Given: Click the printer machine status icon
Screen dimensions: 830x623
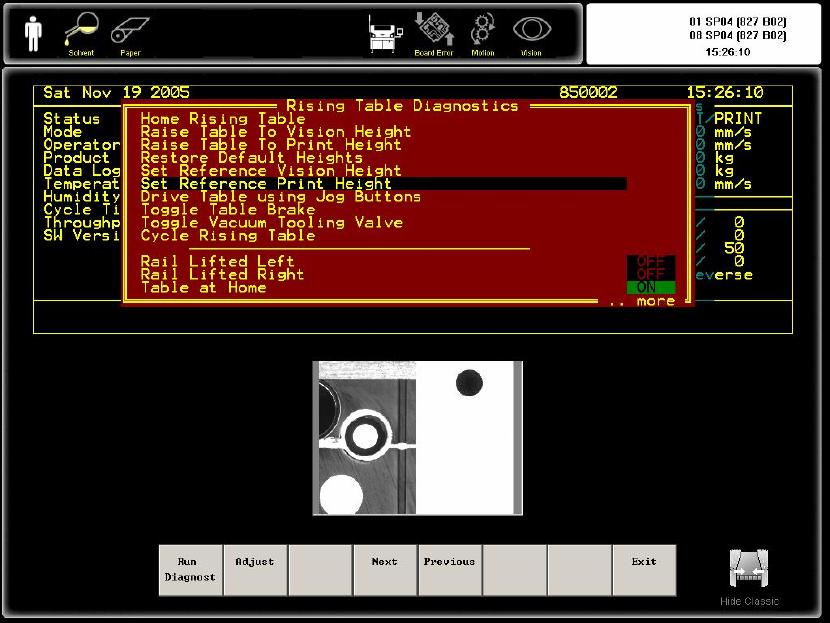Looking at the screenshot, I should coord(385,34).
